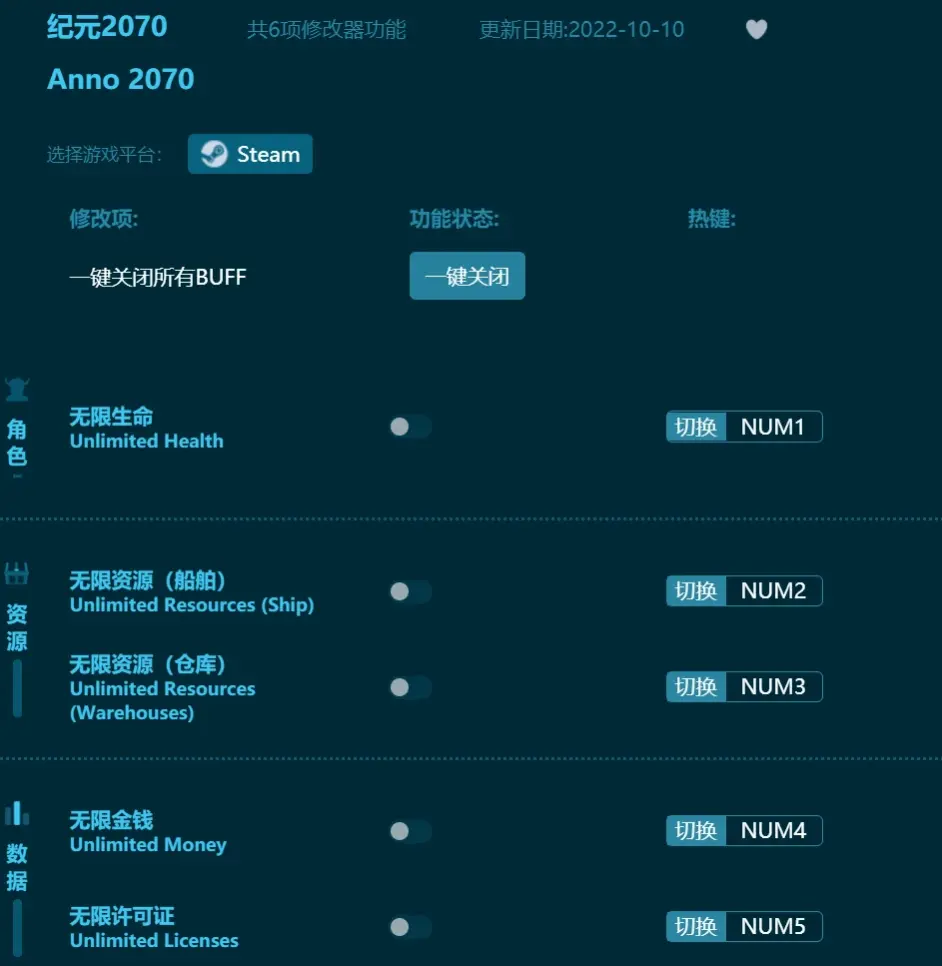Screen dimensions: 942x966
Task: Click the Steam logo icon
Action: tap(213, 154)
